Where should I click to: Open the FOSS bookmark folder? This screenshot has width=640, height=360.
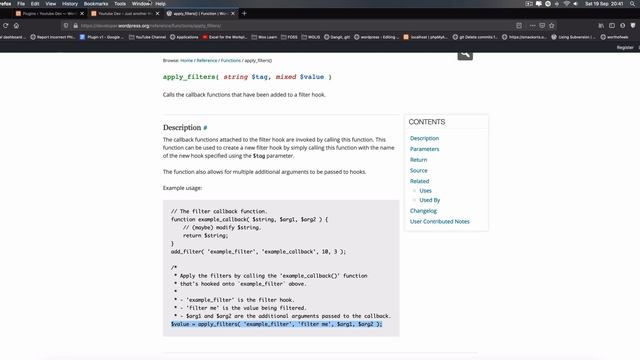[289, 37]
